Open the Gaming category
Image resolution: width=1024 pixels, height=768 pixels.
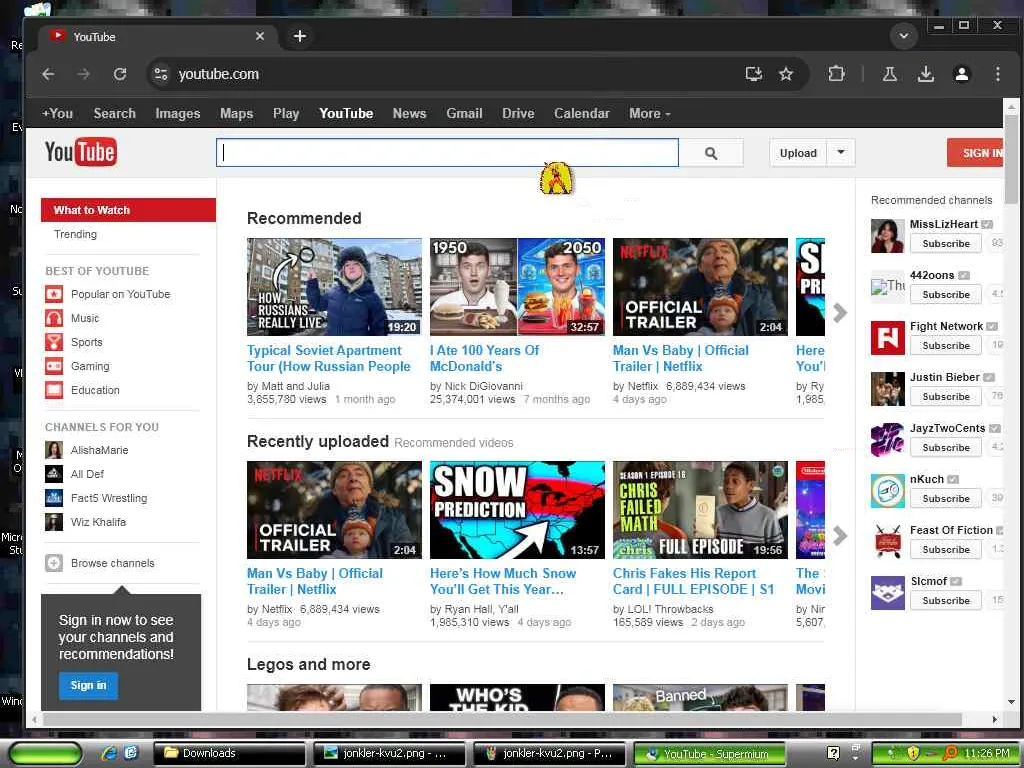90,366
